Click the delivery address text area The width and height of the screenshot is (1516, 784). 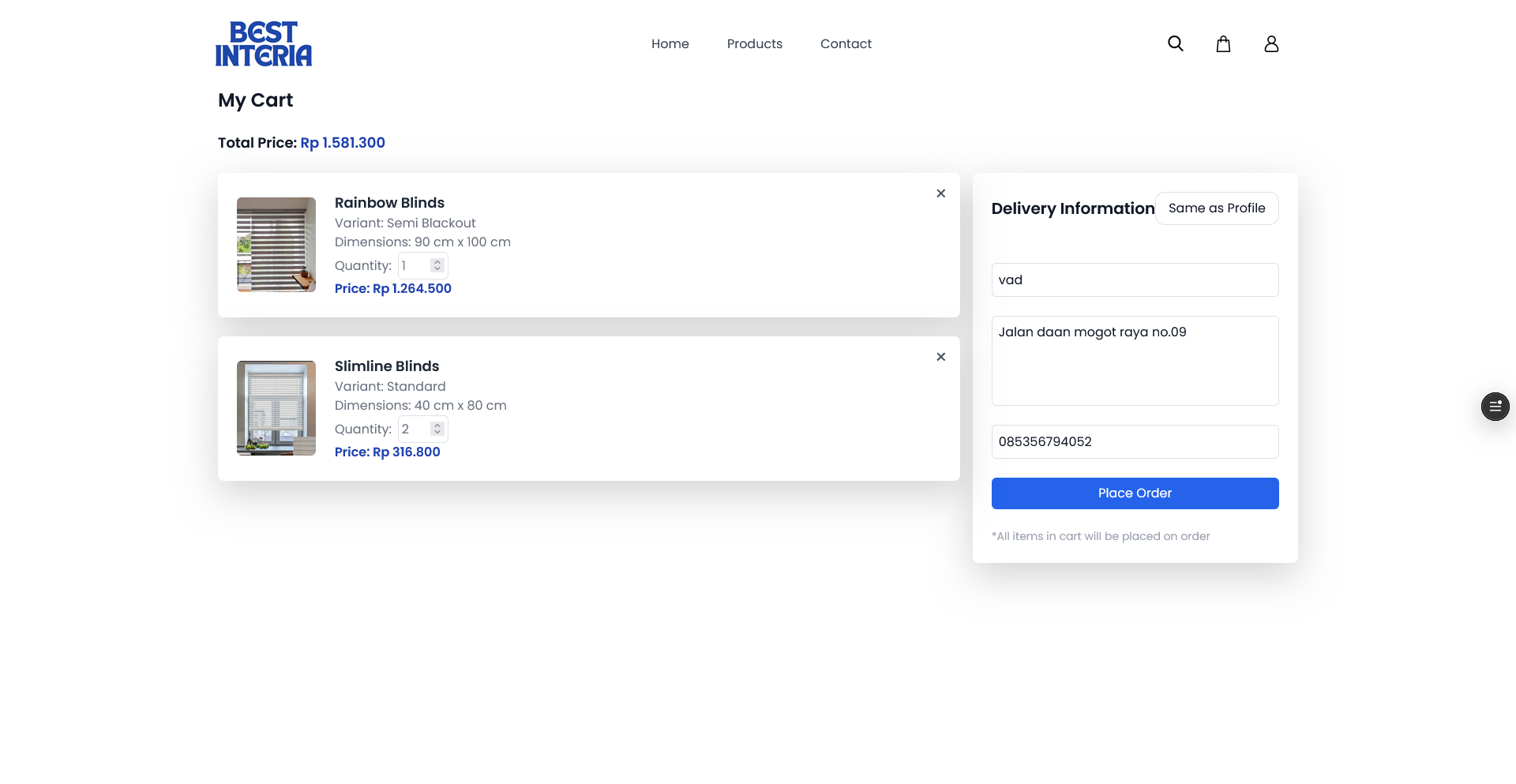click(1135, 361)
